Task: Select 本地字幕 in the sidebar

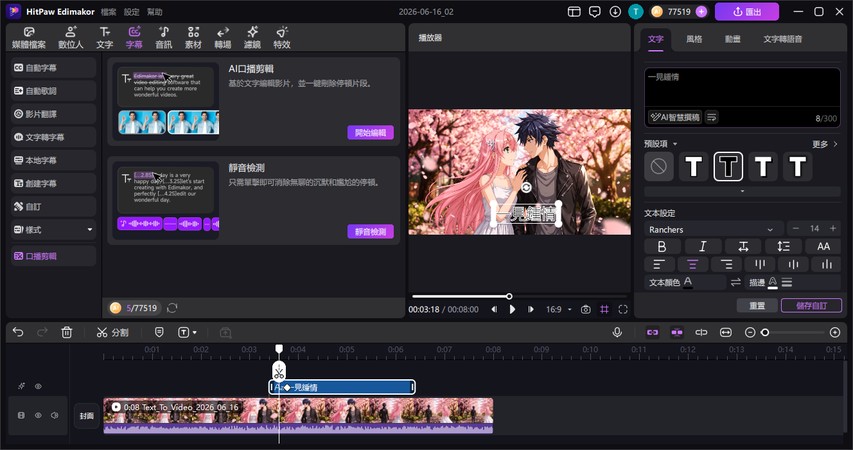Action: point(53,161)
